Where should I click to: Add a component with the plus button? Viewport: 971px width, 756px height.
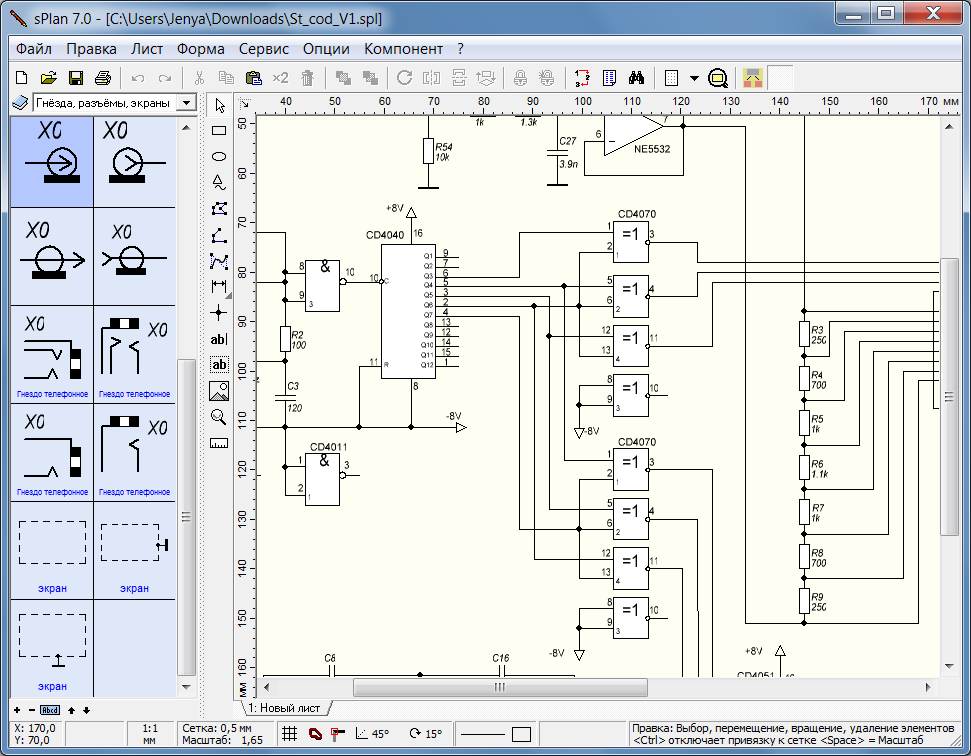pos(17,710)
